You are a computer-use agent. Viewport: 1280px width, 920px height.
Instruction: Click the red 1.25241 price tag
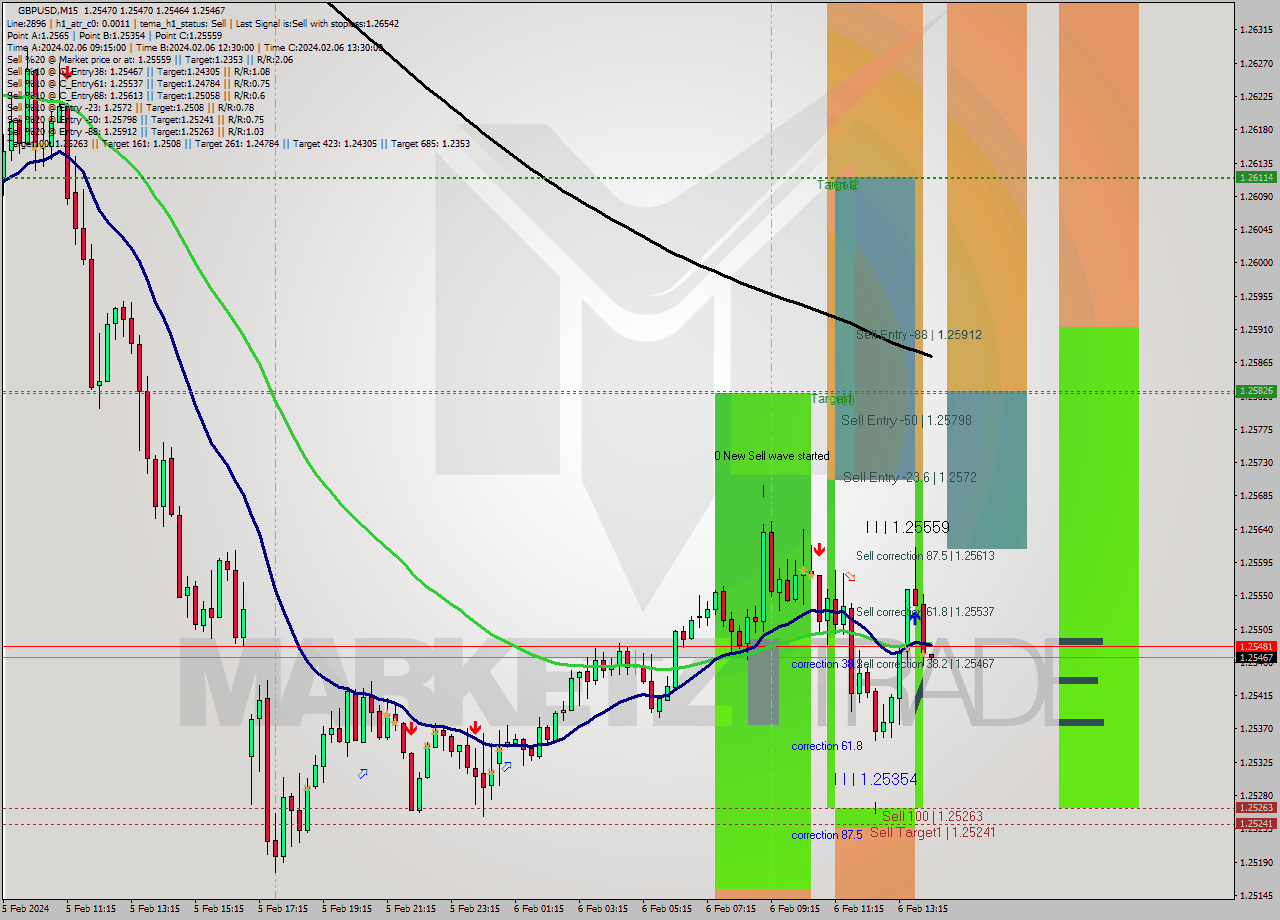click(1257, 824)
